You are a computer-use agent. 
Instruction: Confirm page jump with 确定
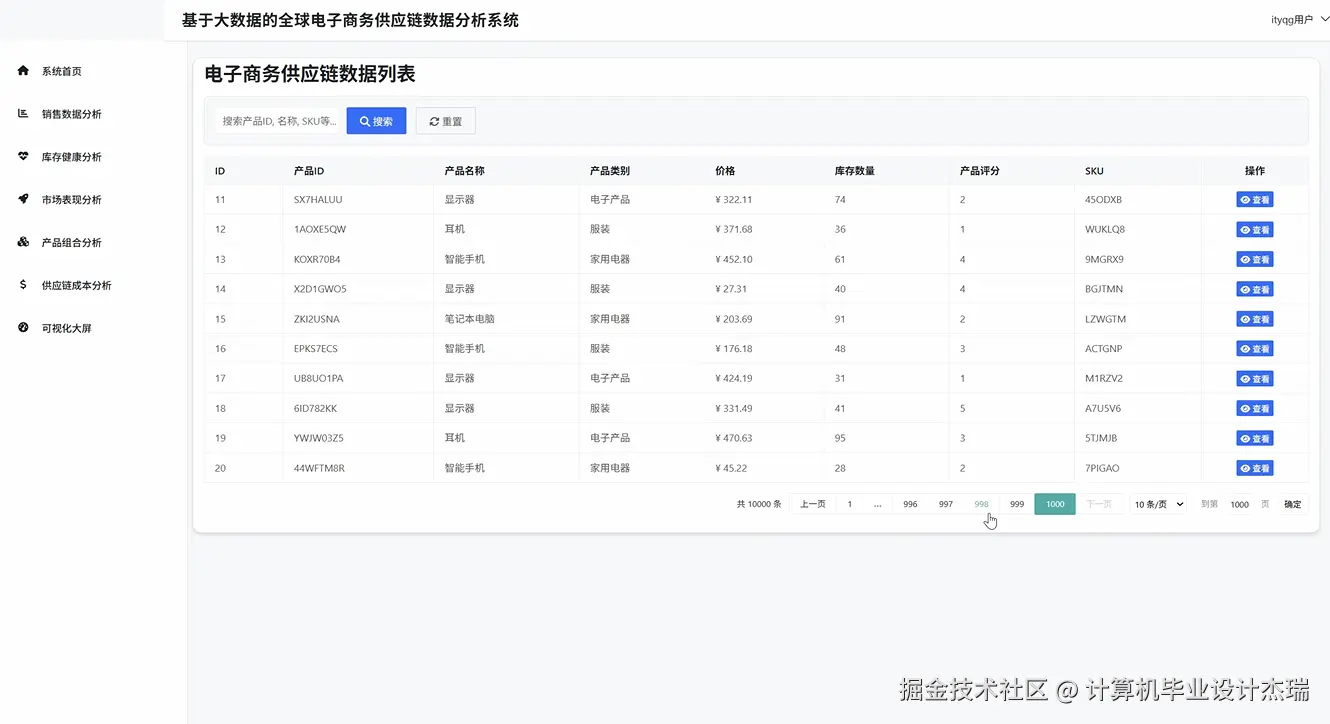(1293, 504)
